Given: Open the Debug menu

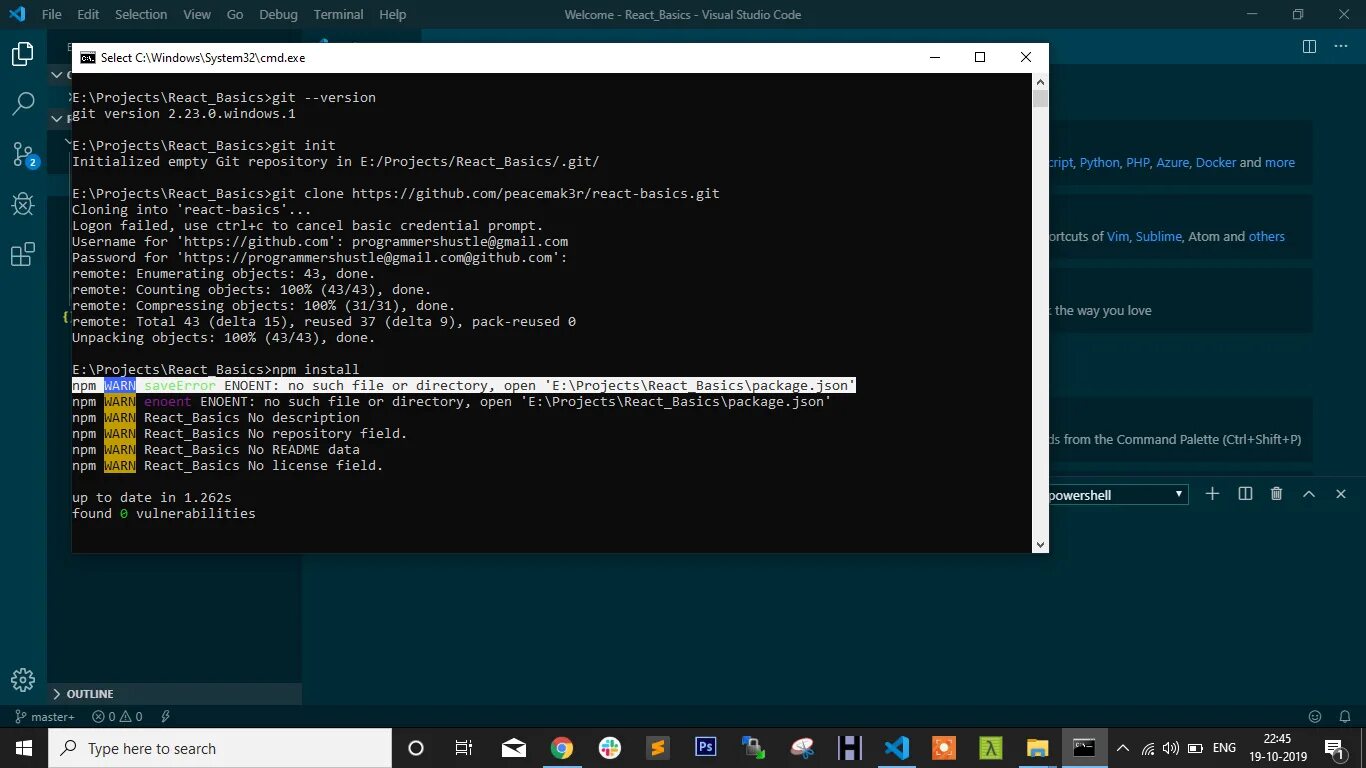Looking at the screenshot, I should tap(278, 14).
